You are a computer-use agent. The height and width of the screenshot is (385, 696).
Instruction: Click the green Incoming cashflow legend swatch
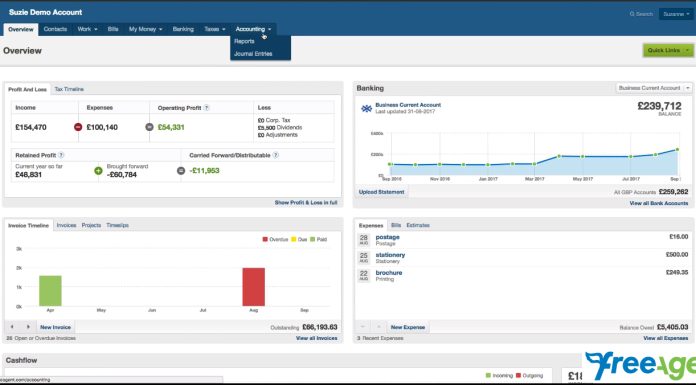point(488,376)
